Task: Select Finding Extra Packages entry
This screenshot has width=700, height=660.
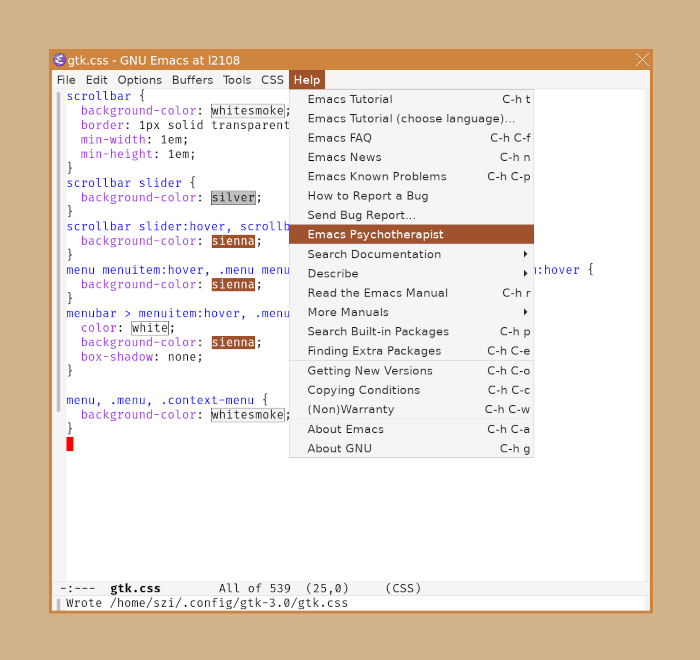Action: click(374, 351)
